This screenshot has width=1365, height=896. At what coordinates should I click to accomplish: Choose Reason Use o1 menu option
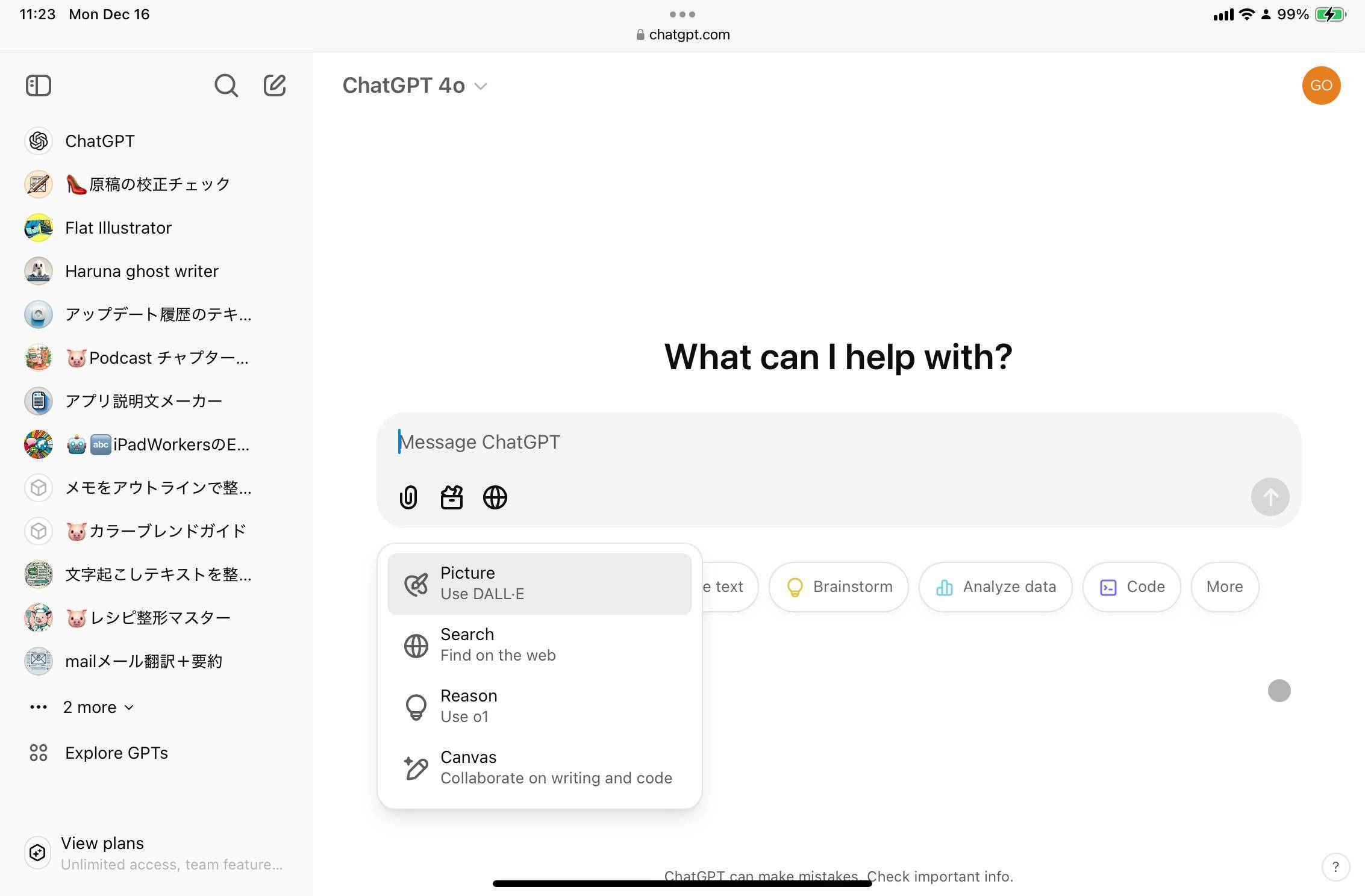539,706
